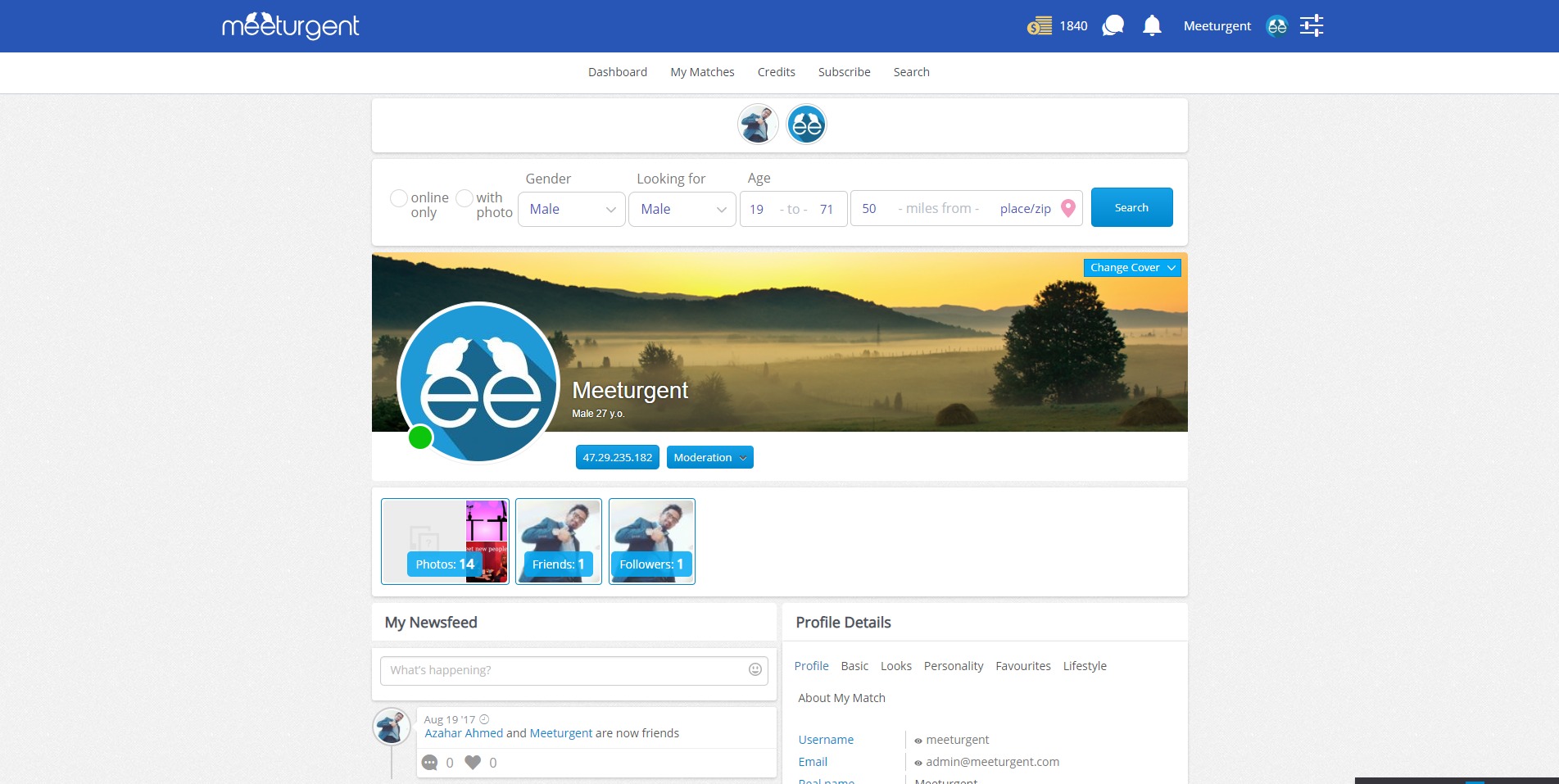Enable the online only option
This screenshot has width=1559, height=784.
(399, 198)
